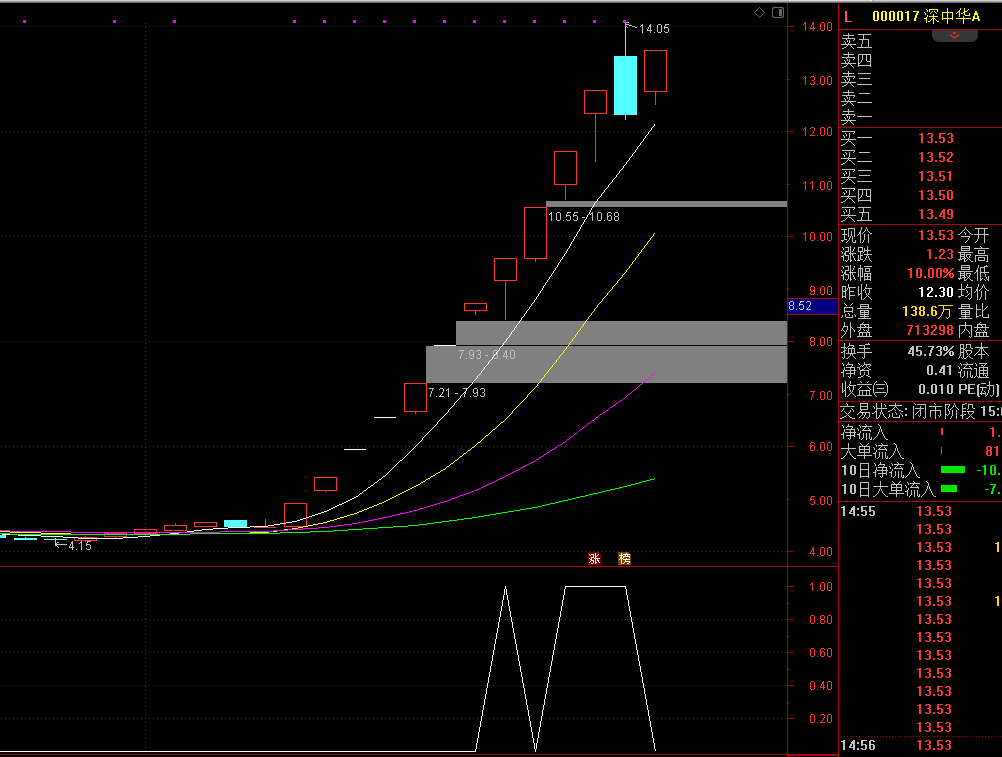Screen dimensions: 1002x757
Task: Select the cyan candlestick near 14.05
Action: coord(625,86)
